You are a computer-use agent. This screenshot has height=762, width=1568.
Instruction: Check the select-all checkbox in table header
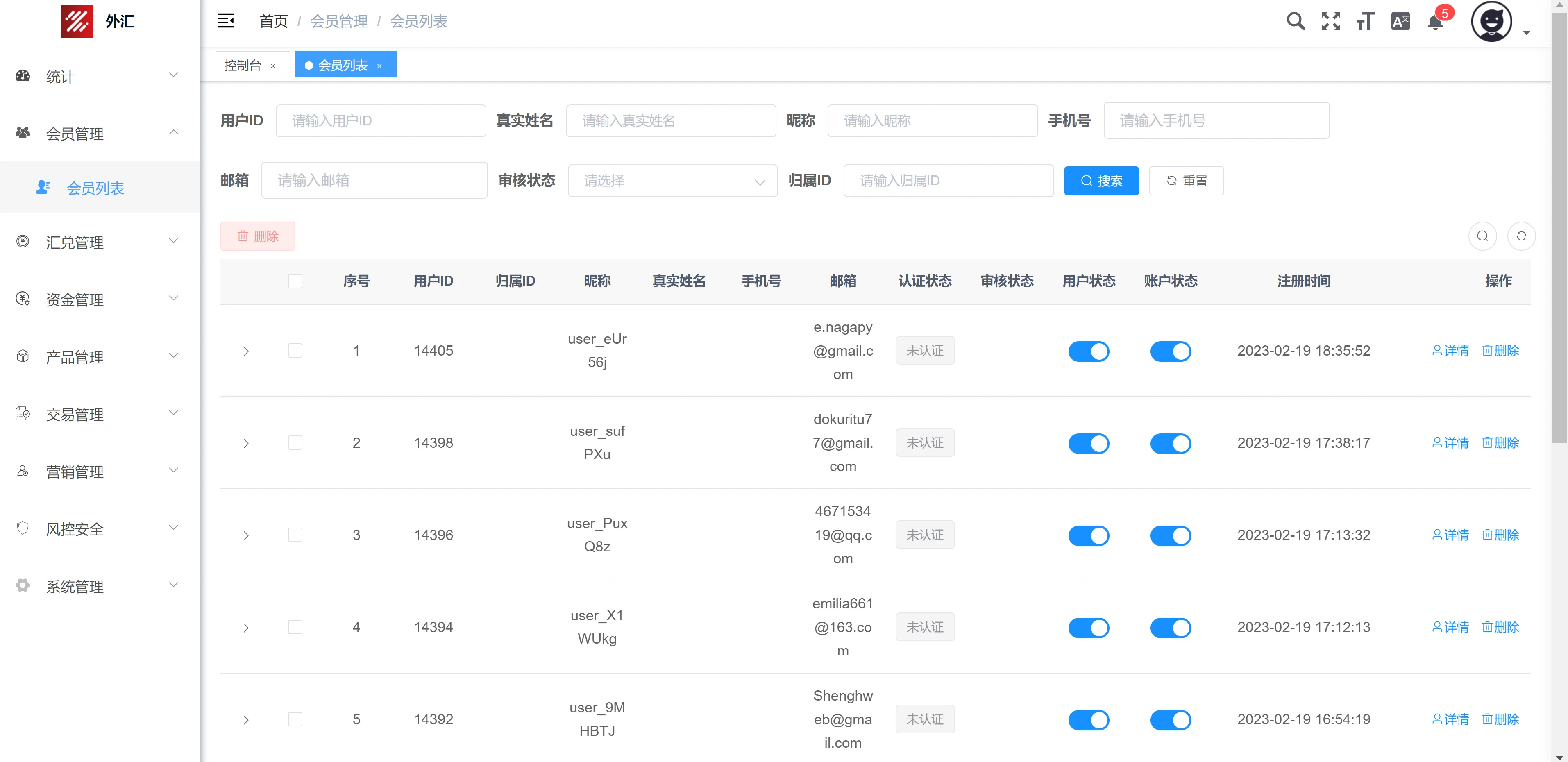pyautogui.click(x=295, y=281)
